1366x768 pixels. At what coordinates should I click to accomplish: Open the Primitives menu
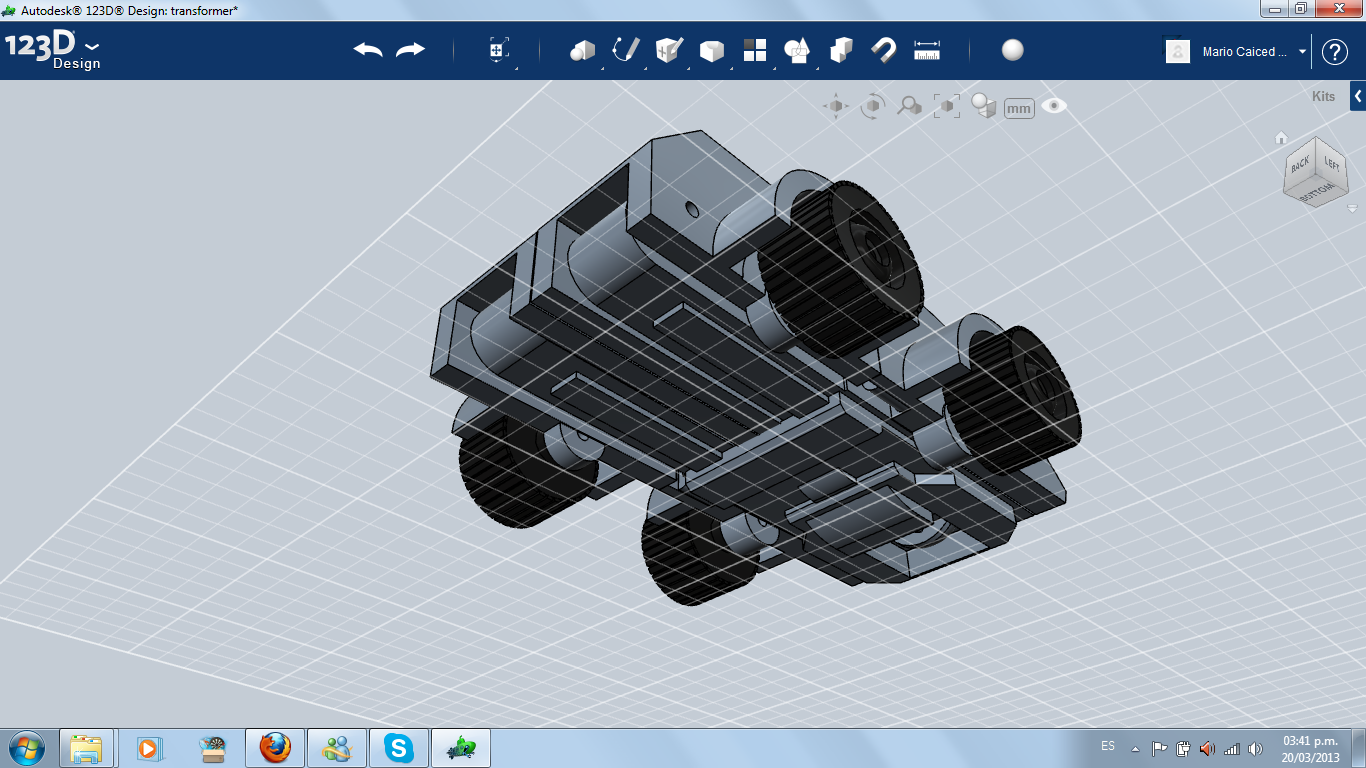pyautogui.click(x=582, y=50)
